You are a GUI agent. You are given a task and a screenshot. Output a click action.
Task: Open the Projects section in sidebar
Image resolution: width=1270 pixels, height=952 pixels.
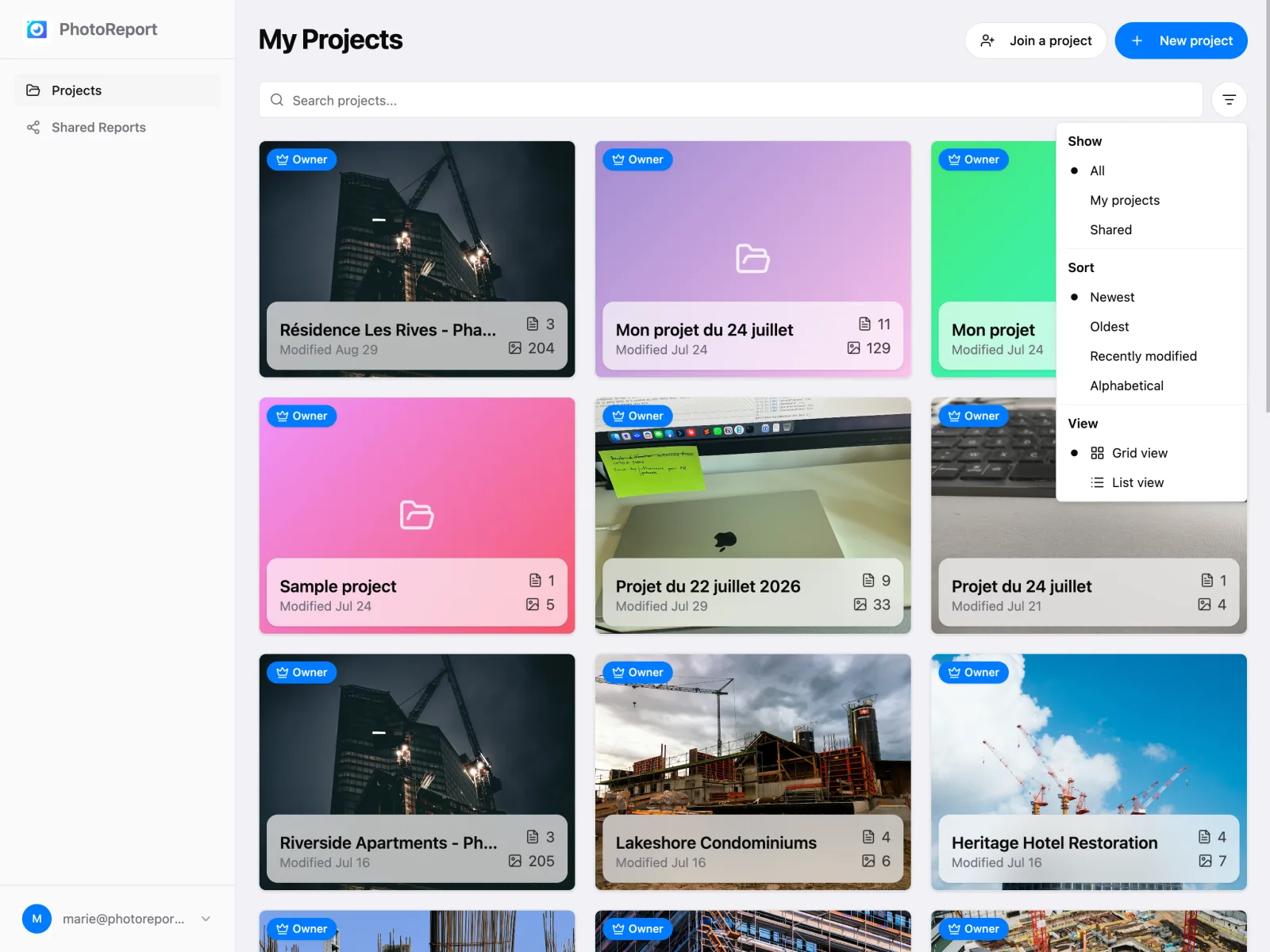point(117,90)
